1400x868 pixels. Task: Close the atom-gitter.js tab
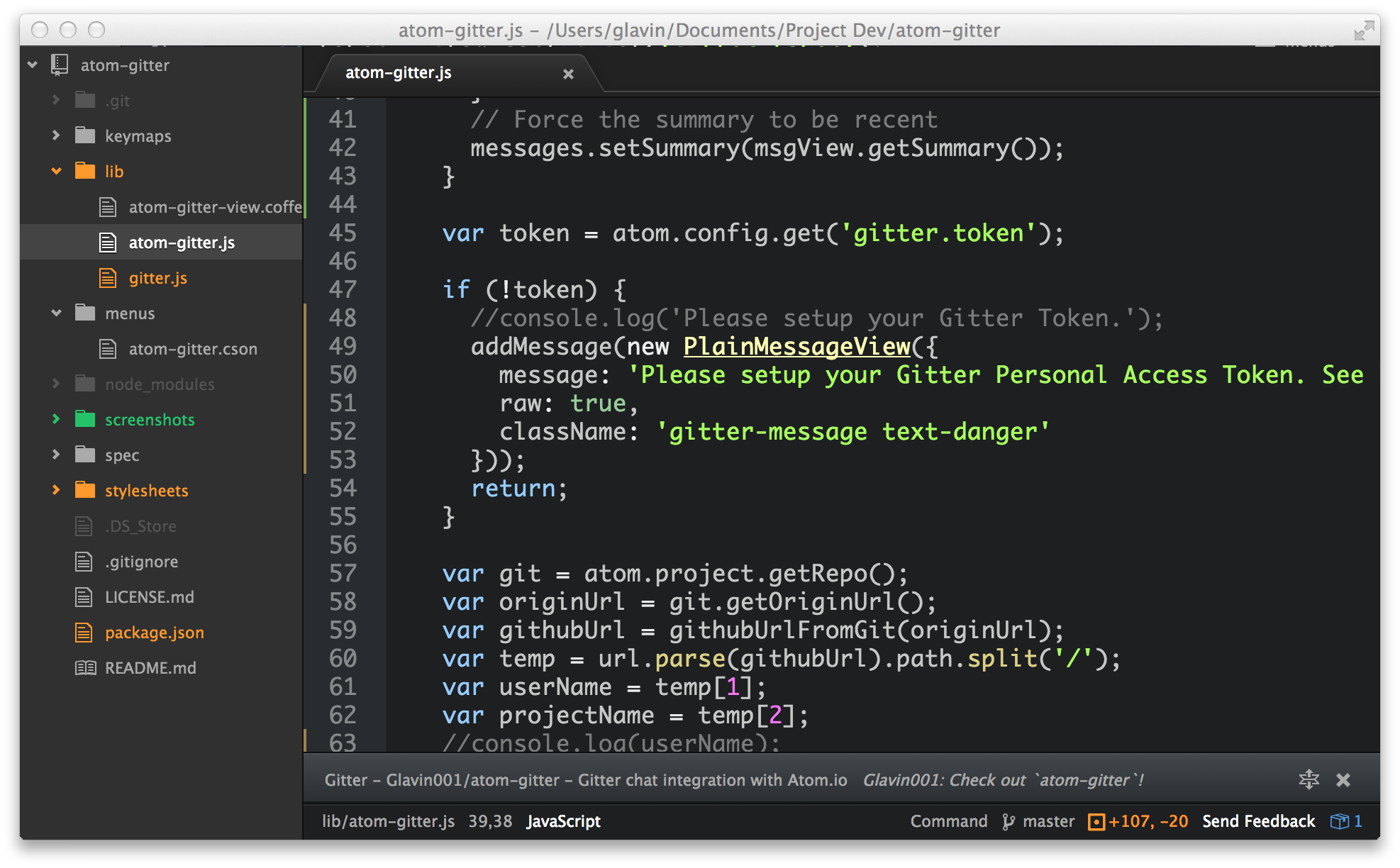click(568, 74)
